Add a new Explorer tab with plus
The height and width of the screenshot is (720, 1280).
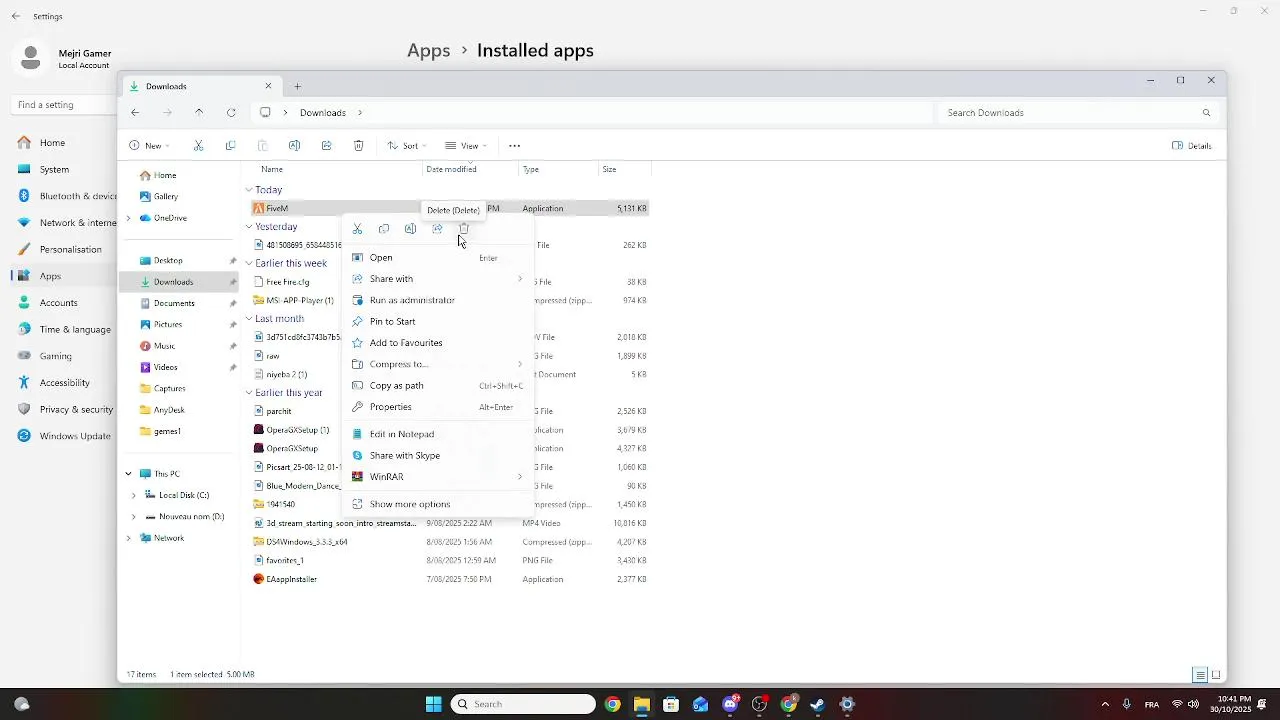[297, 86]
